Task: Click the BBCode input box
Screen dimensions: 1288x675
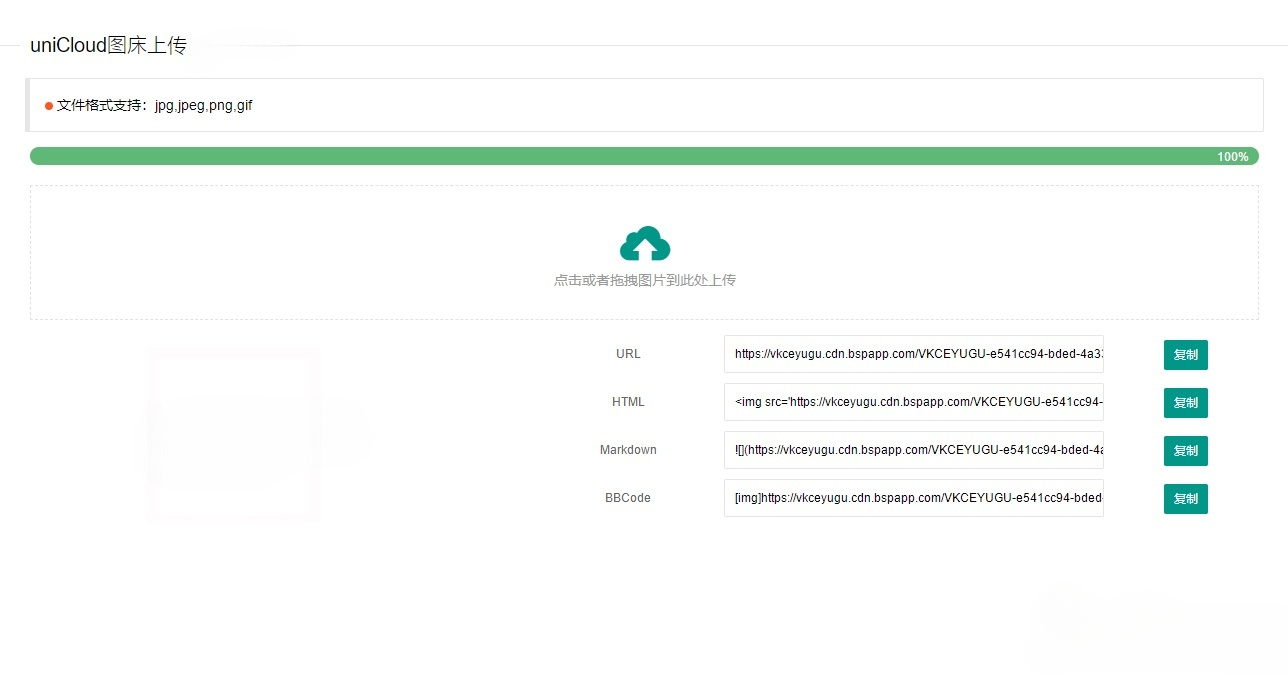Action: point(913,498)
